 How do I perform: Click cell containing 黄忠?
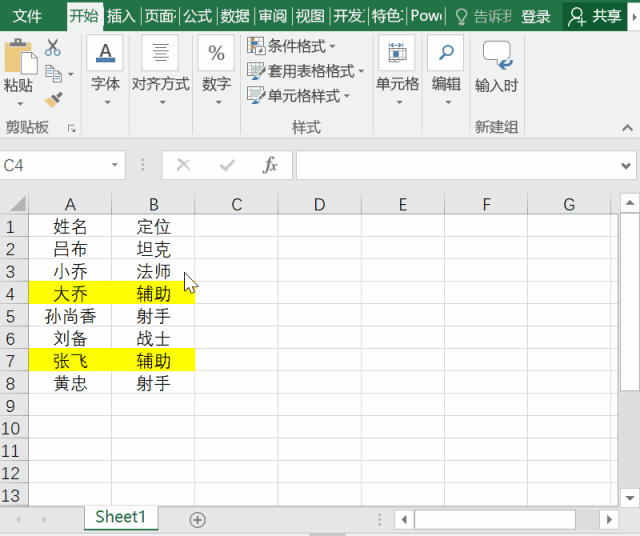point(70,383)
